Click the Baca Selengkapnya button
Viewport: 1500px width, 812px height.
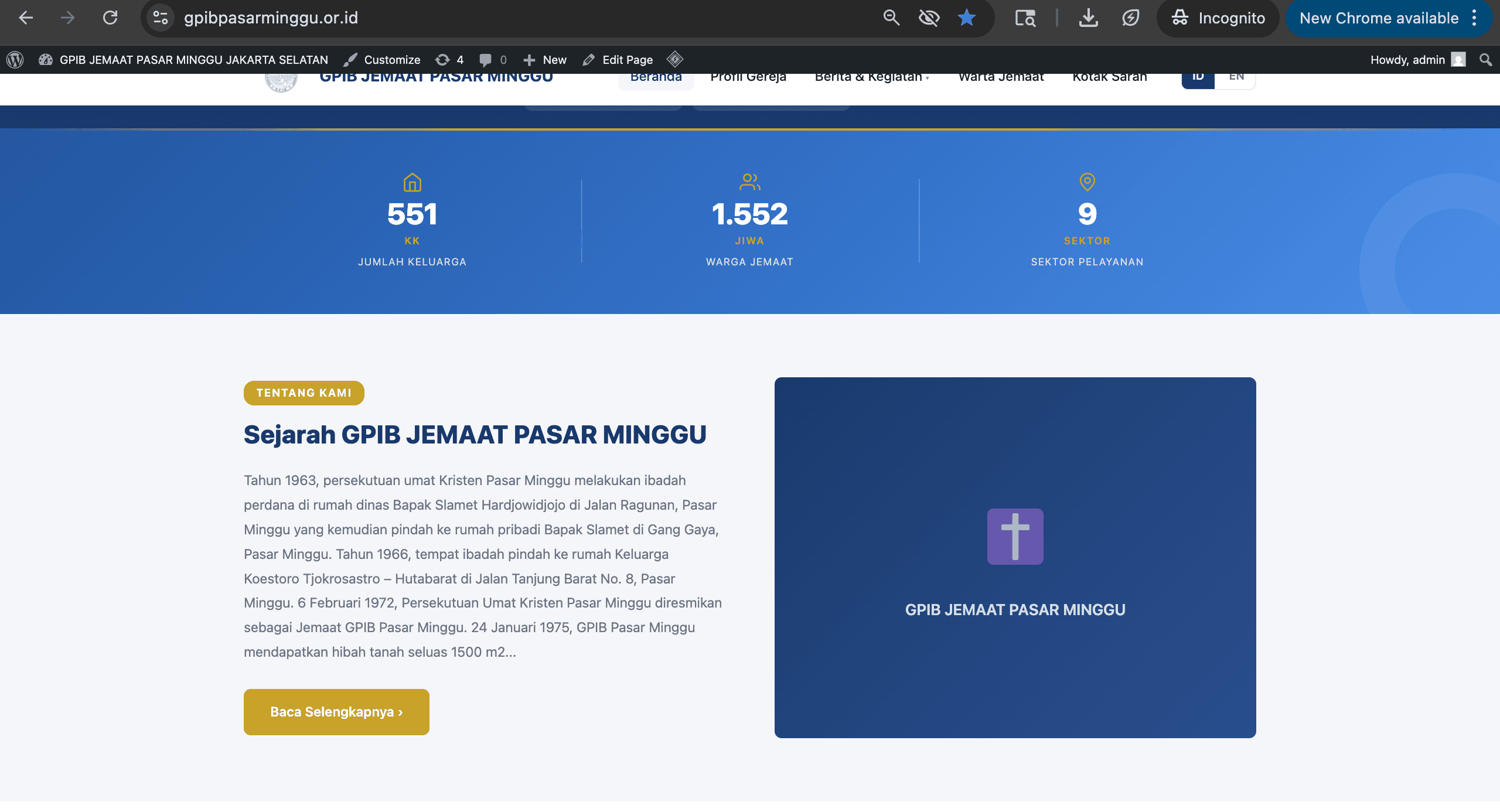pyautogui.click(x=336, y=712)
